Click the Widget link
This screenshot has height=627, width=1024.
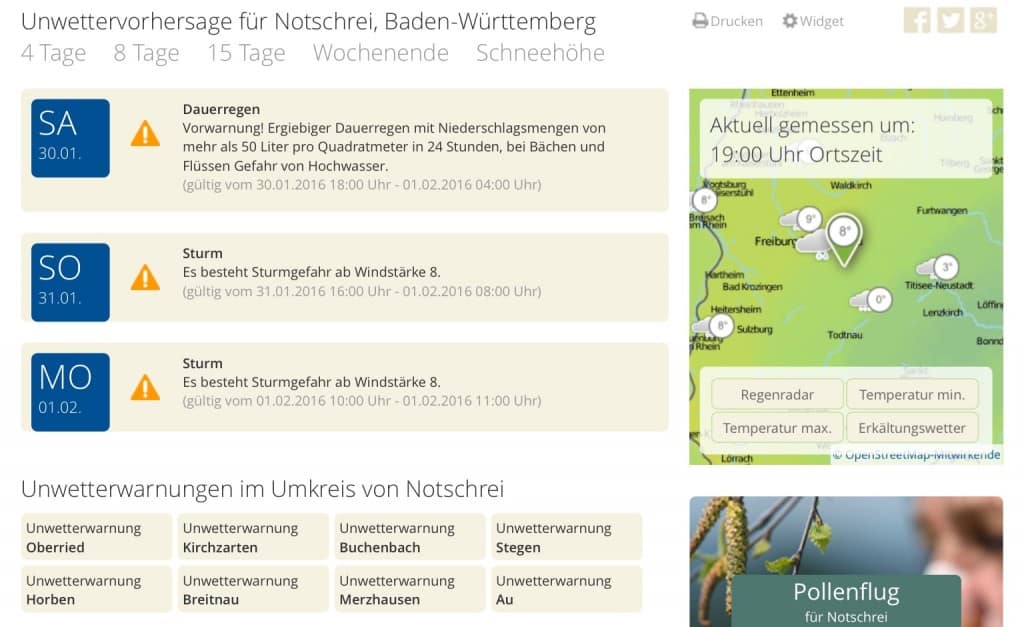(x=822, y=21)
